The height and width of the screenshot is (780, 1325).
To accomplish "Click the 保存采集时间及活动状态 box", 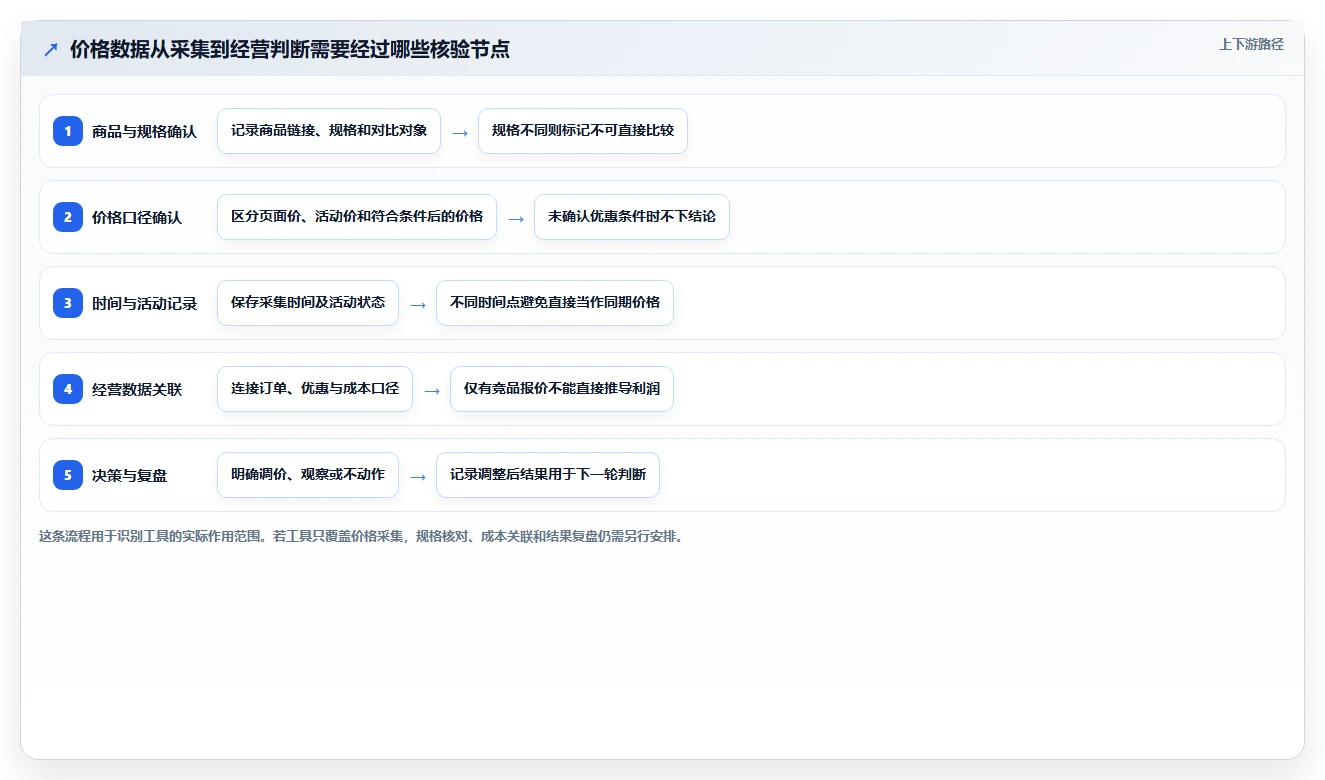I will pos(308,303).
